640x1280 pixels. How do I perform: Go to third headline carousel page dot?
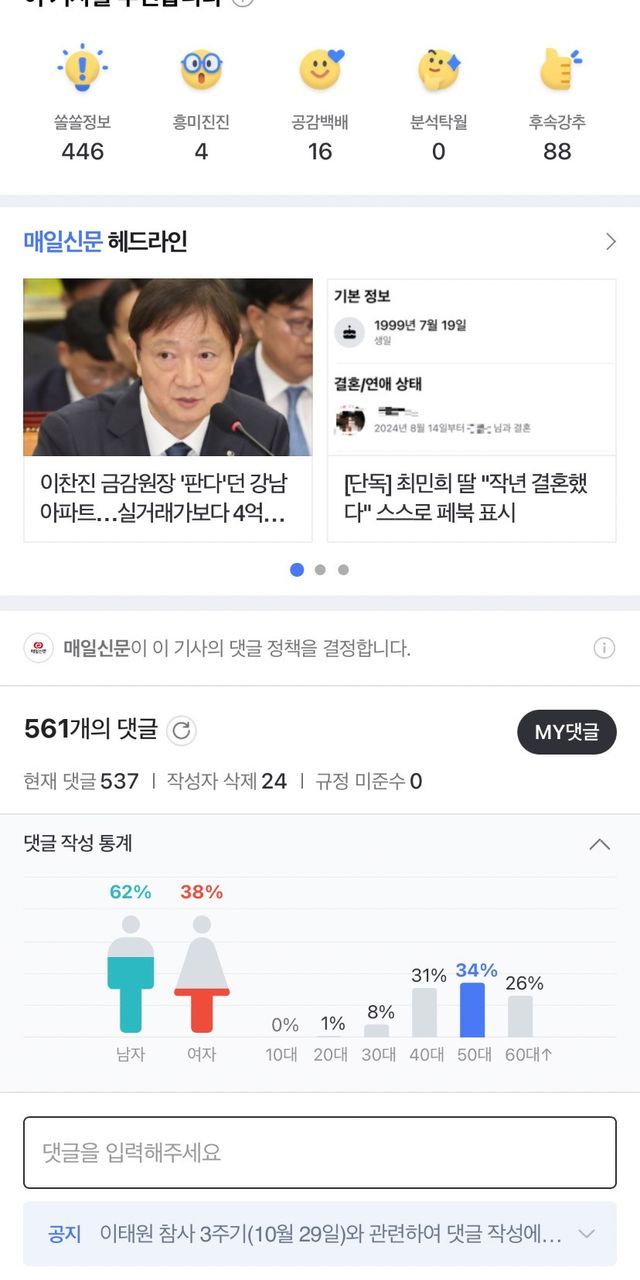click(343, 570)
